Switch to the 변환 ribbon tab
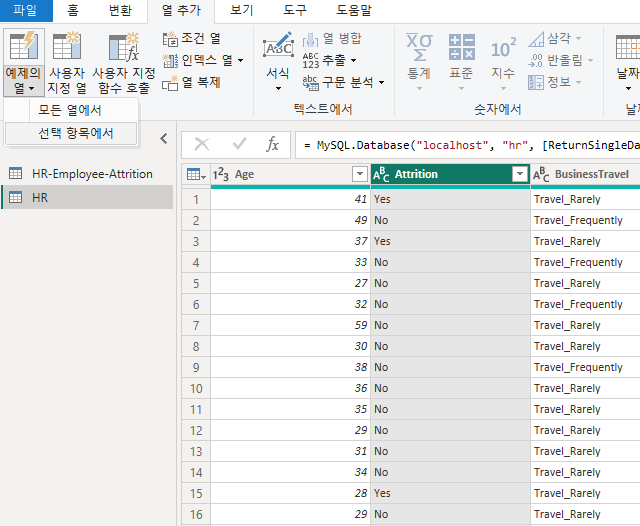 (120, 10)
